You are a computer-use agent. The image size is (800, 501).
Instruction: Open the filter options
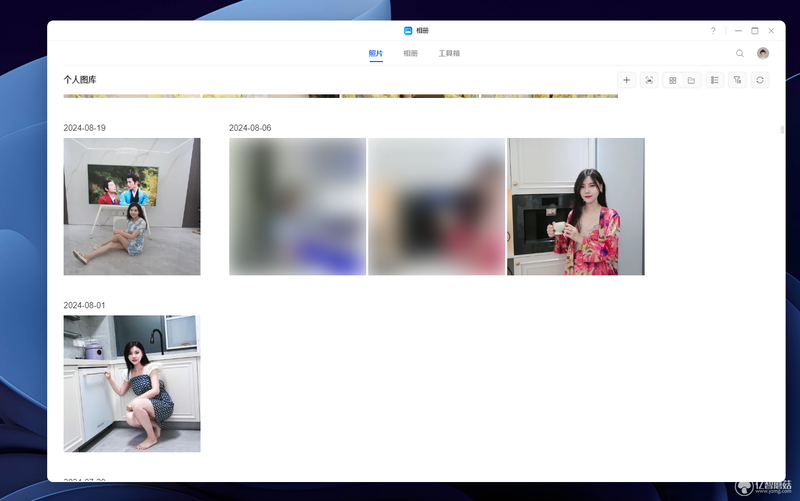[x=737, y=80]
